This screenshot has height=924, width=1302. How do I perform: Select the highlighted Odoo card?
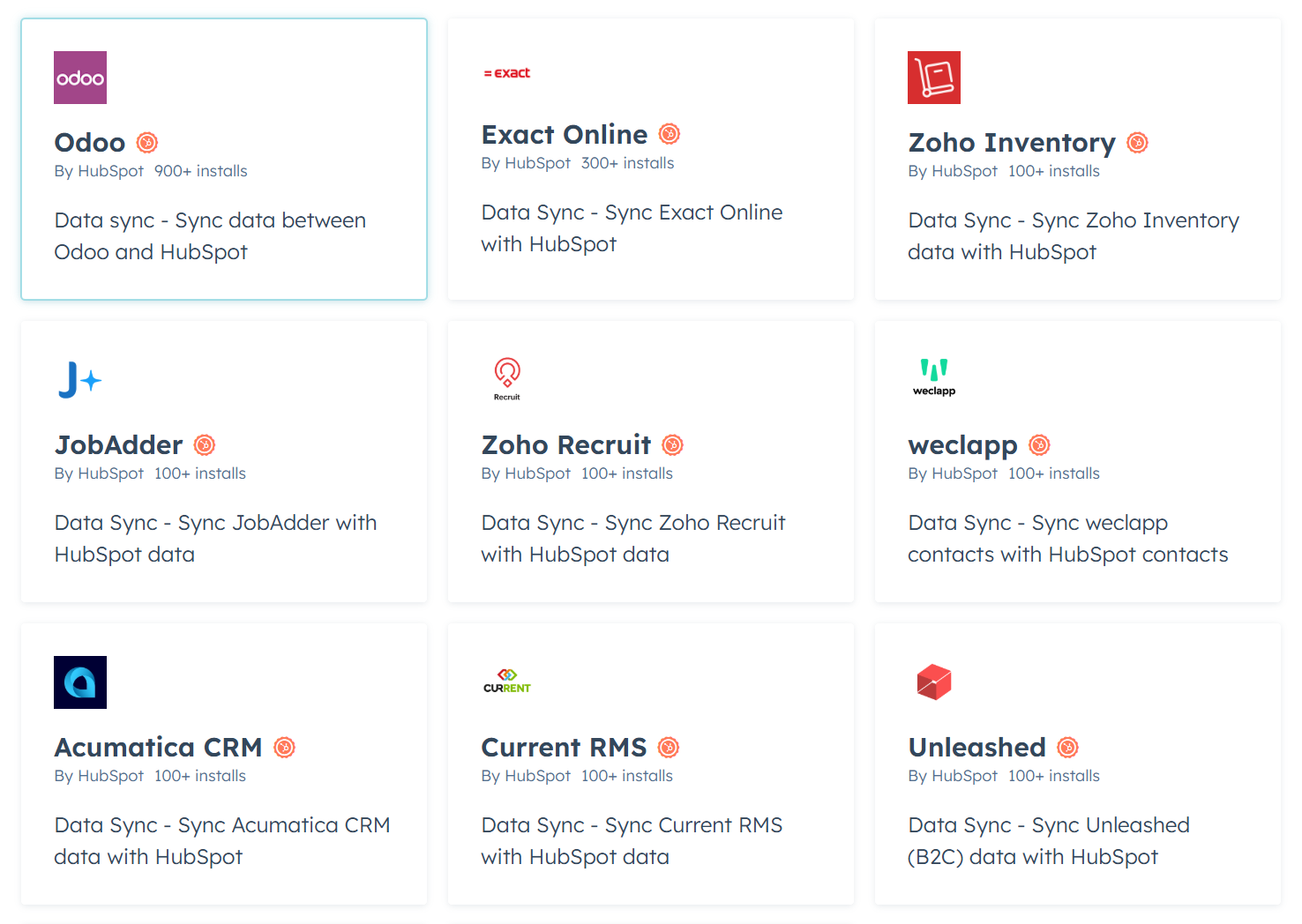(x=223, y=159)
